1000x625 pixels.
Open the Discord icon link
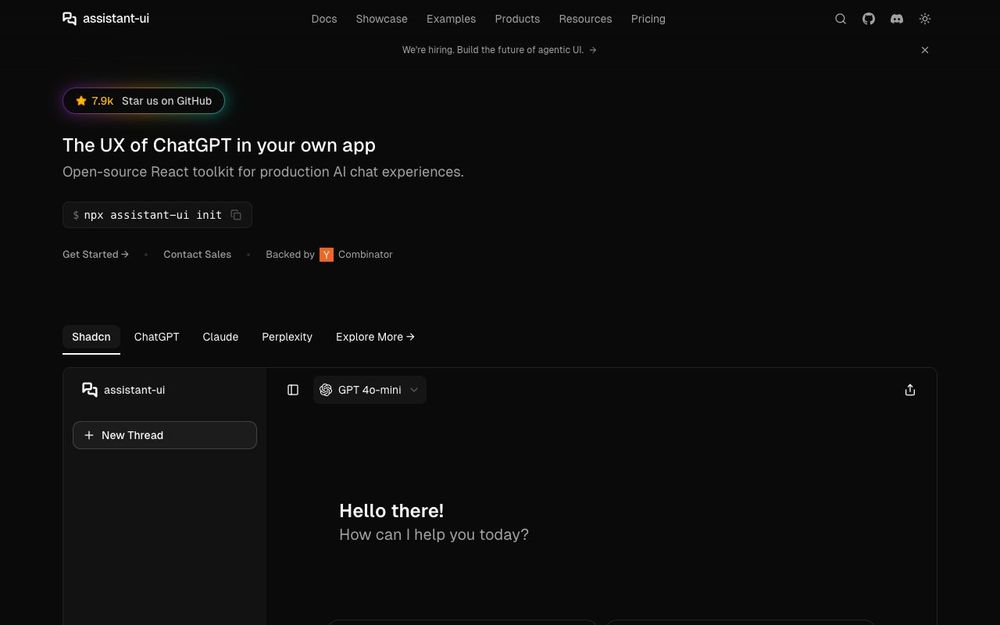(897, 19)
